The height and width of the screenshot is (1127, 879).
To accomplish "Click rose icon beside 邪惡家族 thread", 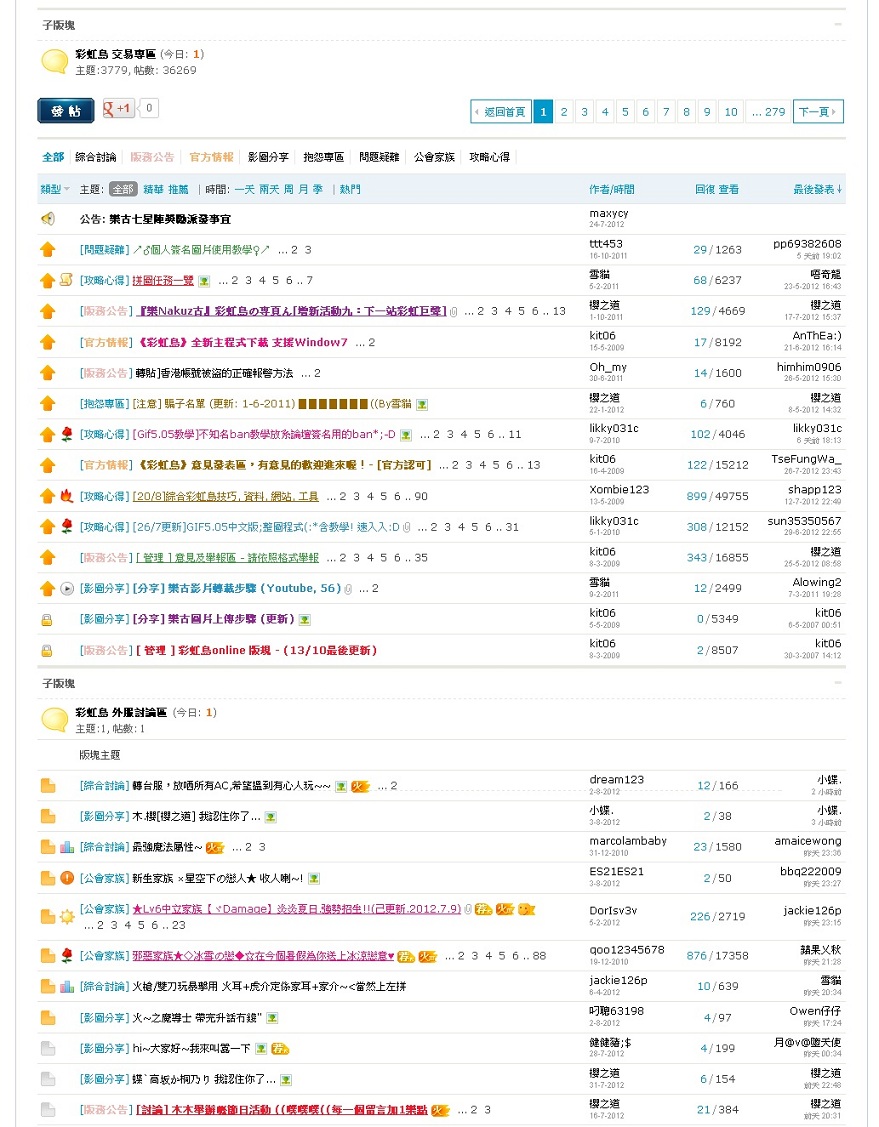I will [x=67, y=955].
